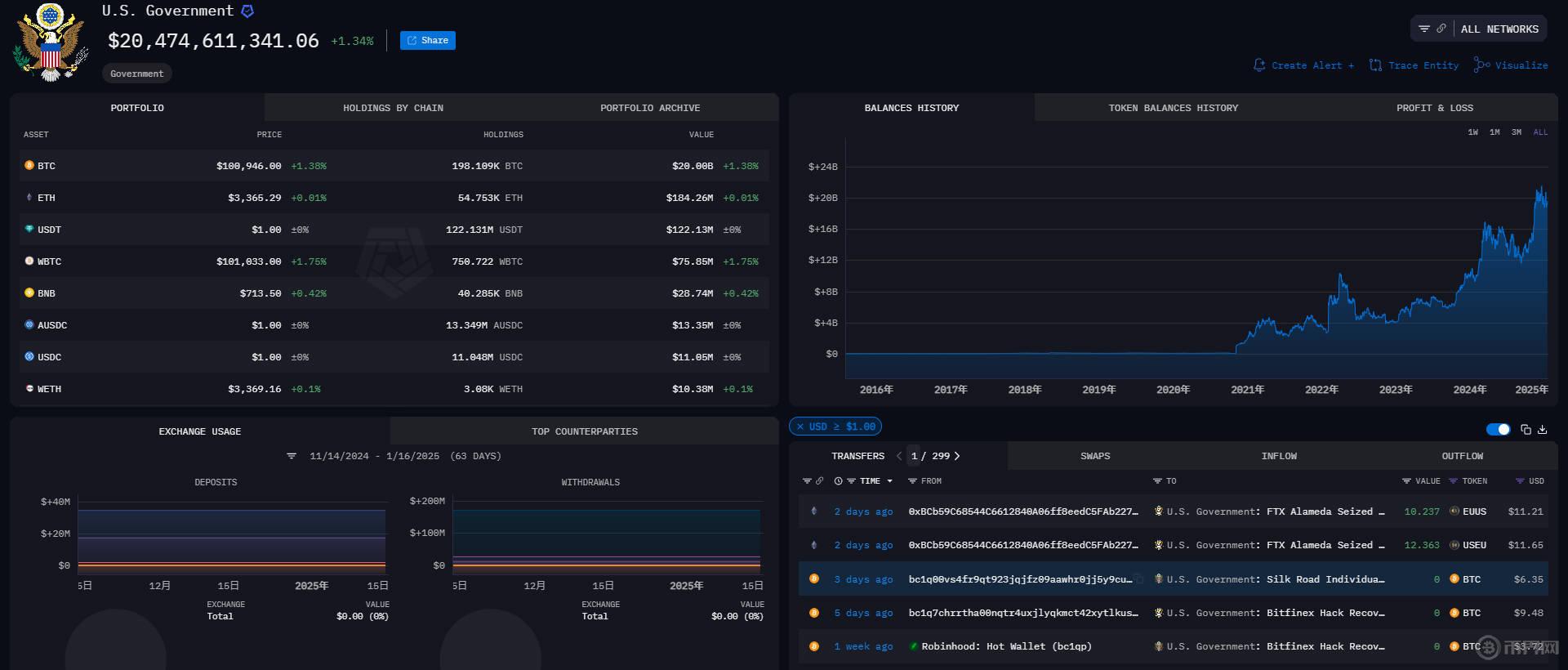This screenshot has height=670, width=1568.
Task: Open the 3 days ago transfer link
Action: click(863, 579)
